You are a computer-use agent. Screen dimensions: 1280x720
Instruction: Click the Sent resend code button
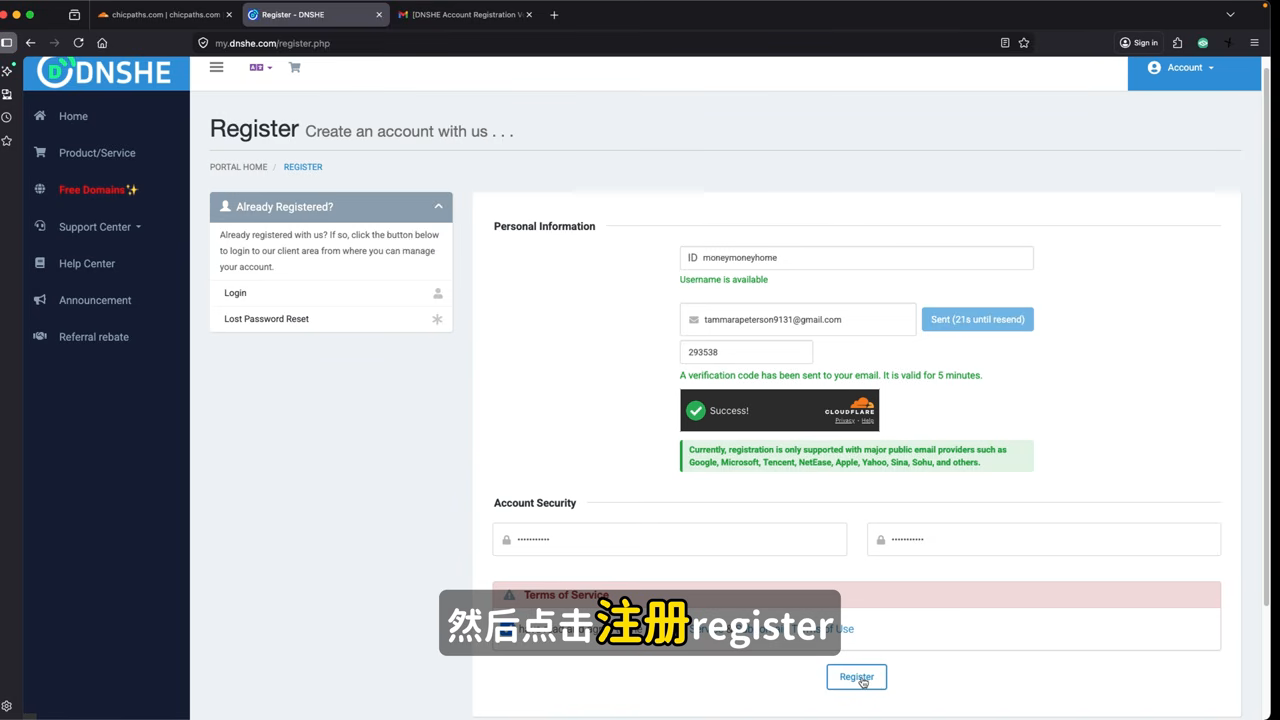[x=977, y=320]
